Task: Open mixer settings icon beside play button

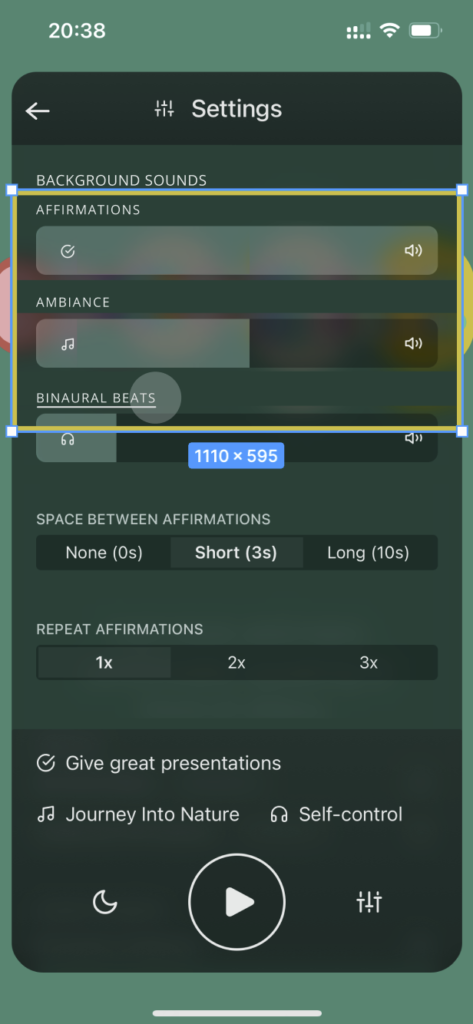Action: point(369,902)
